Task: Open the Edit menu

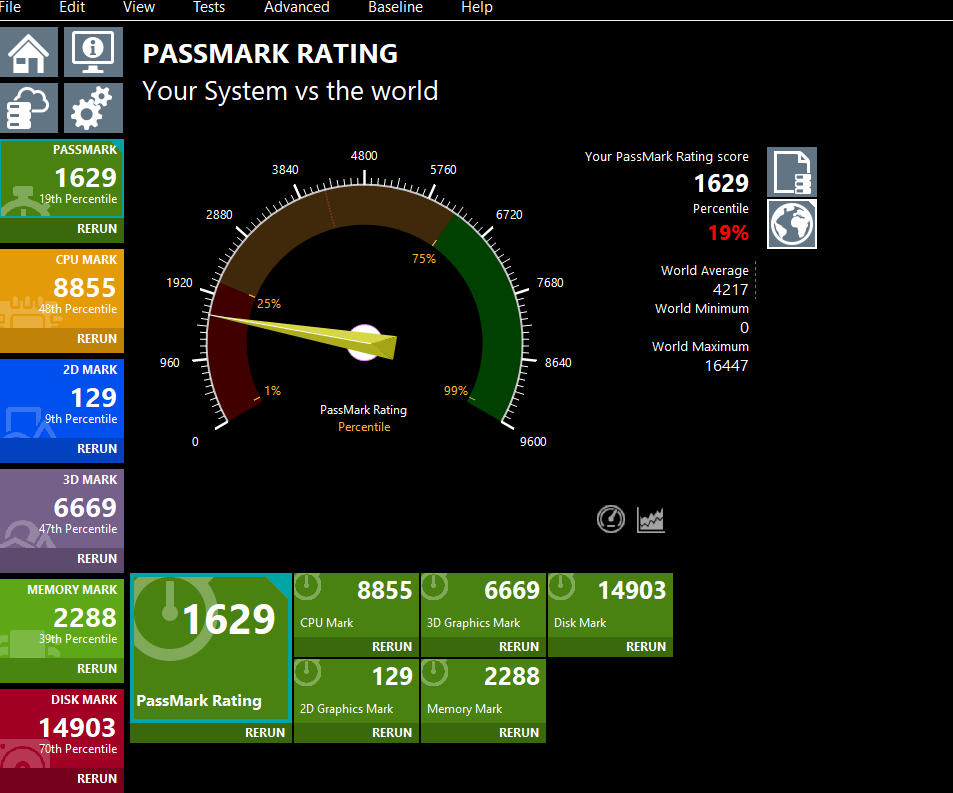Action: pyautogui.click(x=72, y=7)
